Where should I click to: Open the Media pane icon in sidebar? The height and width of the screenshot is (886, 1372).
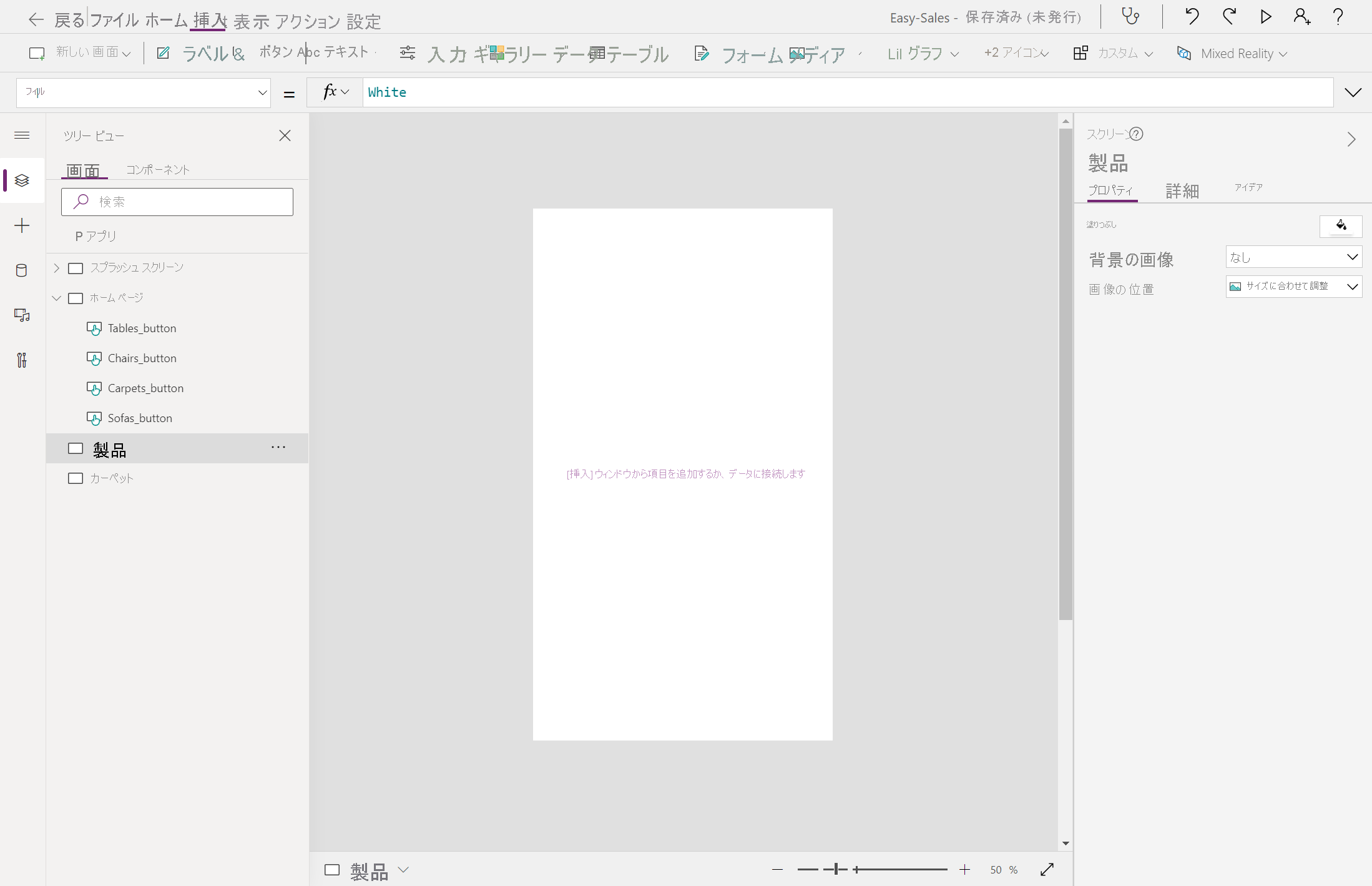(22, 315)
